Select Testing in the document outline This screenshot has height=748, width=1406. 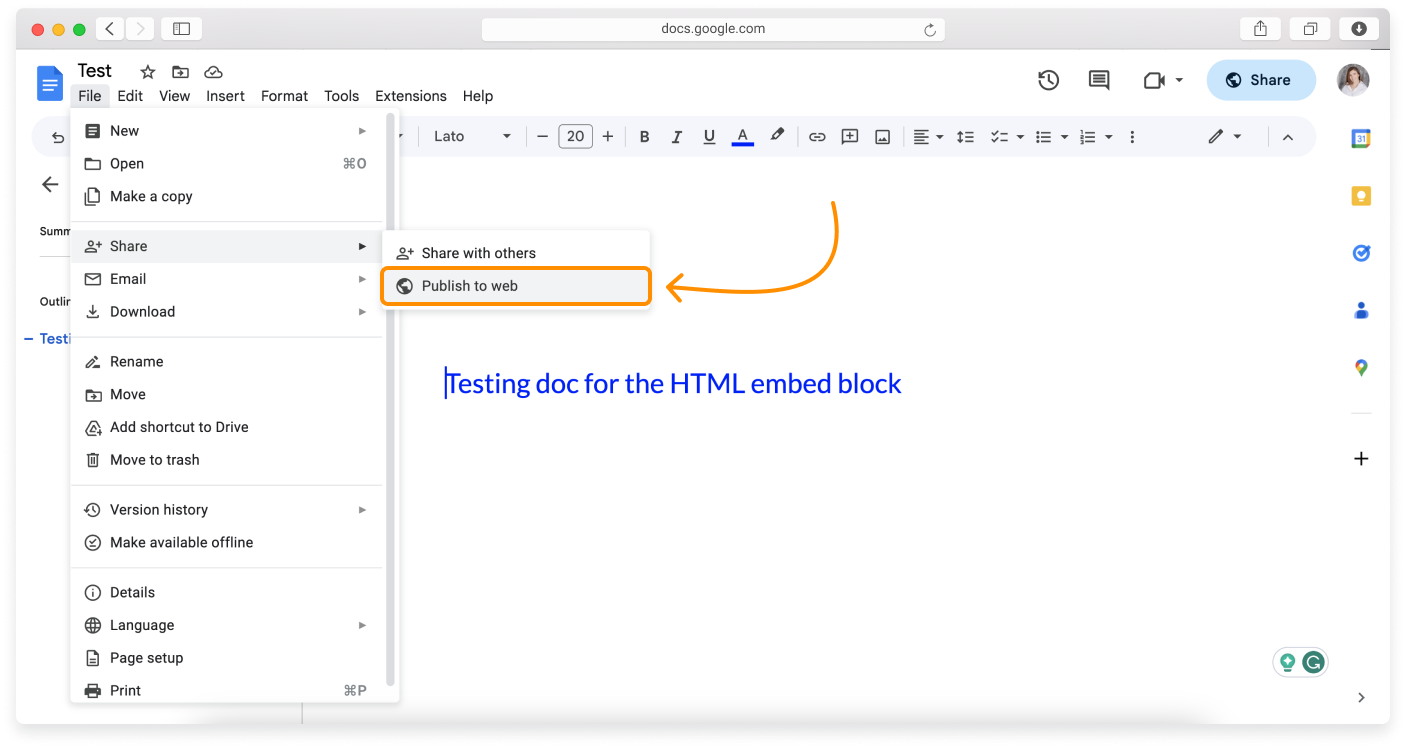click(x=55, y=338)
